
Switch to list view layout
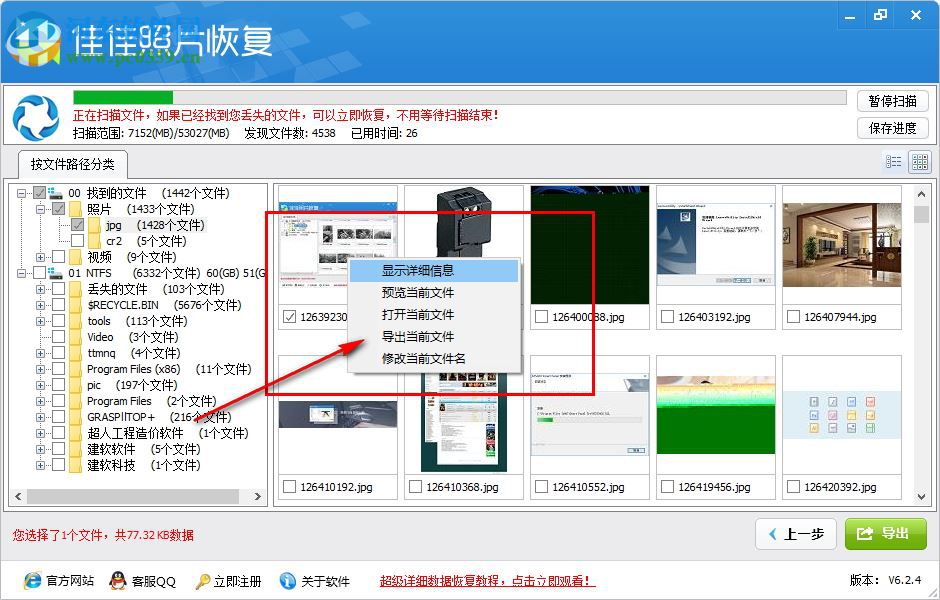895,160
